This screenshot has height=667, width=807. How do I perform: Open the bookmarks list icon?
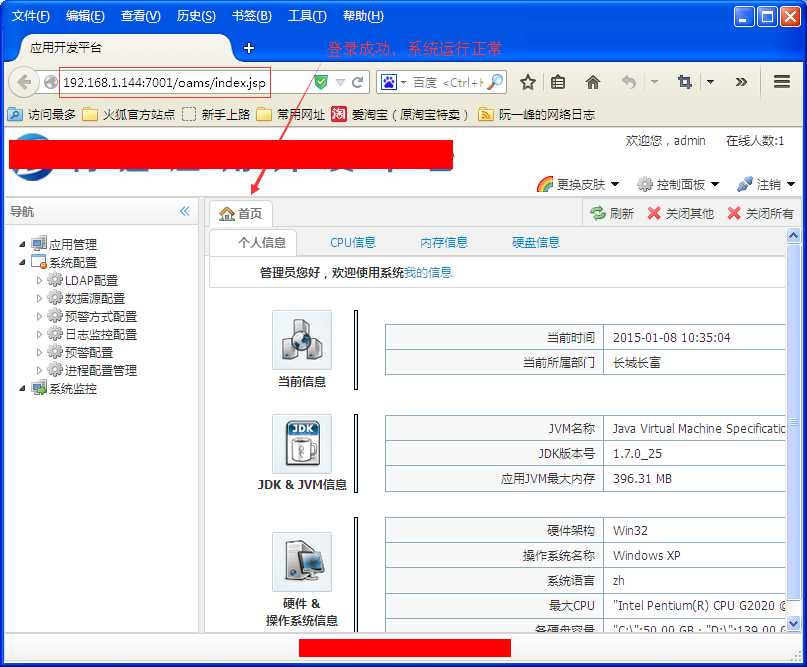pos(558,82)
